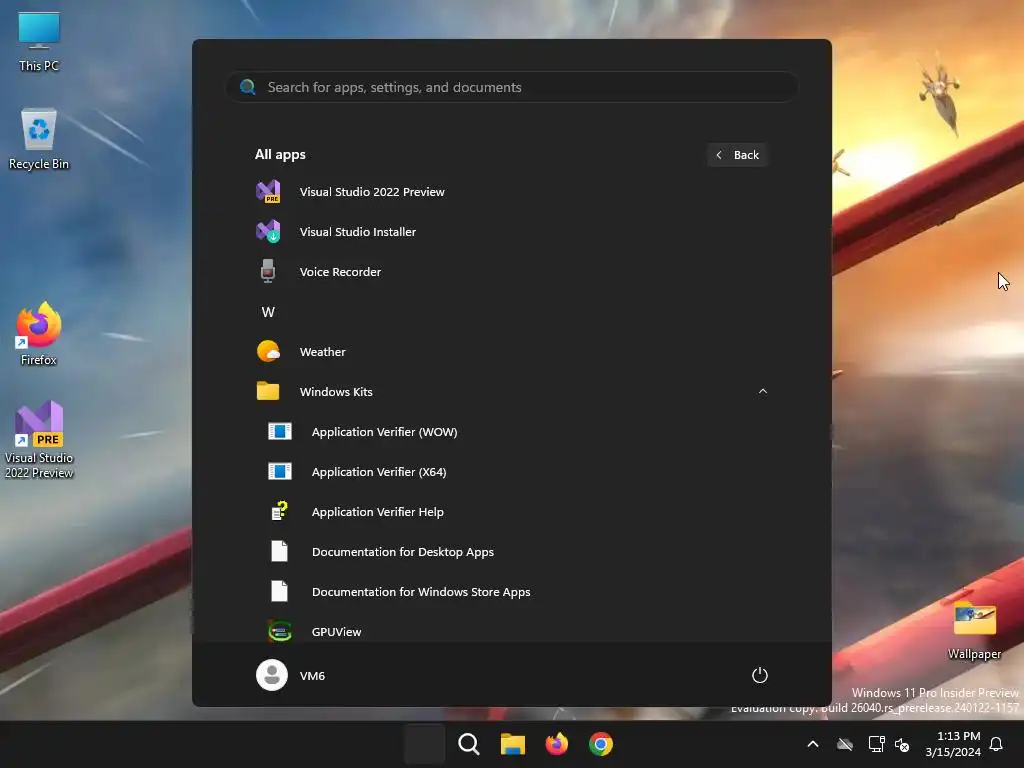The image size is (1024, 768).
Task: Launch GPUView icon
Action: pos(280,632)
